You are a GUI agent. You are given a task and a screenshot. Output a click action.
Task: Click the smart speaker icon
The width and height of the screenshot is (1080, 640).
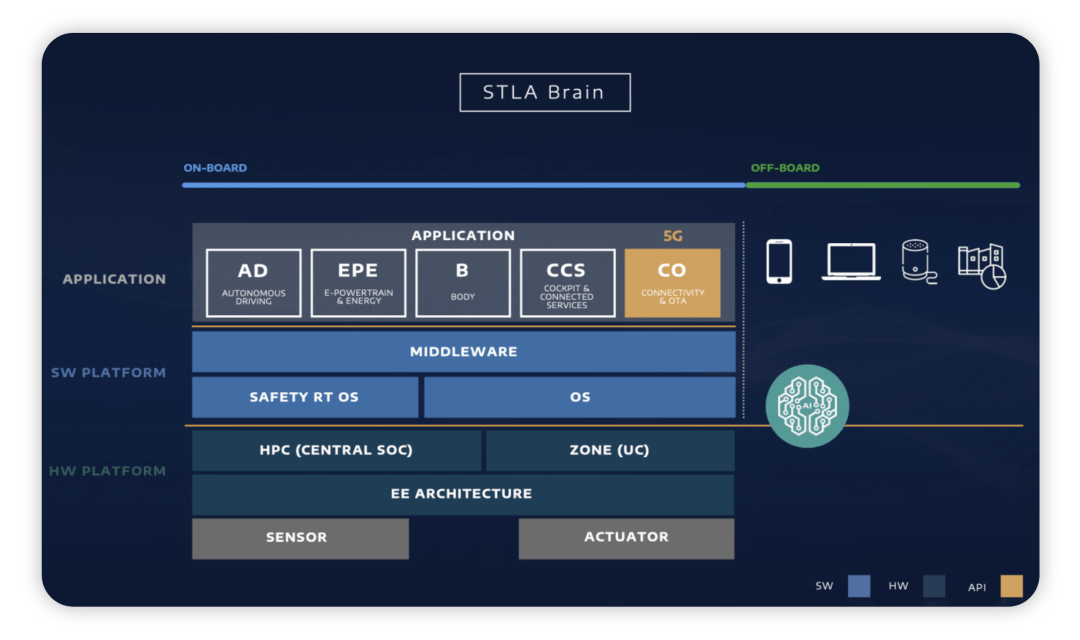tap(919, 262)
